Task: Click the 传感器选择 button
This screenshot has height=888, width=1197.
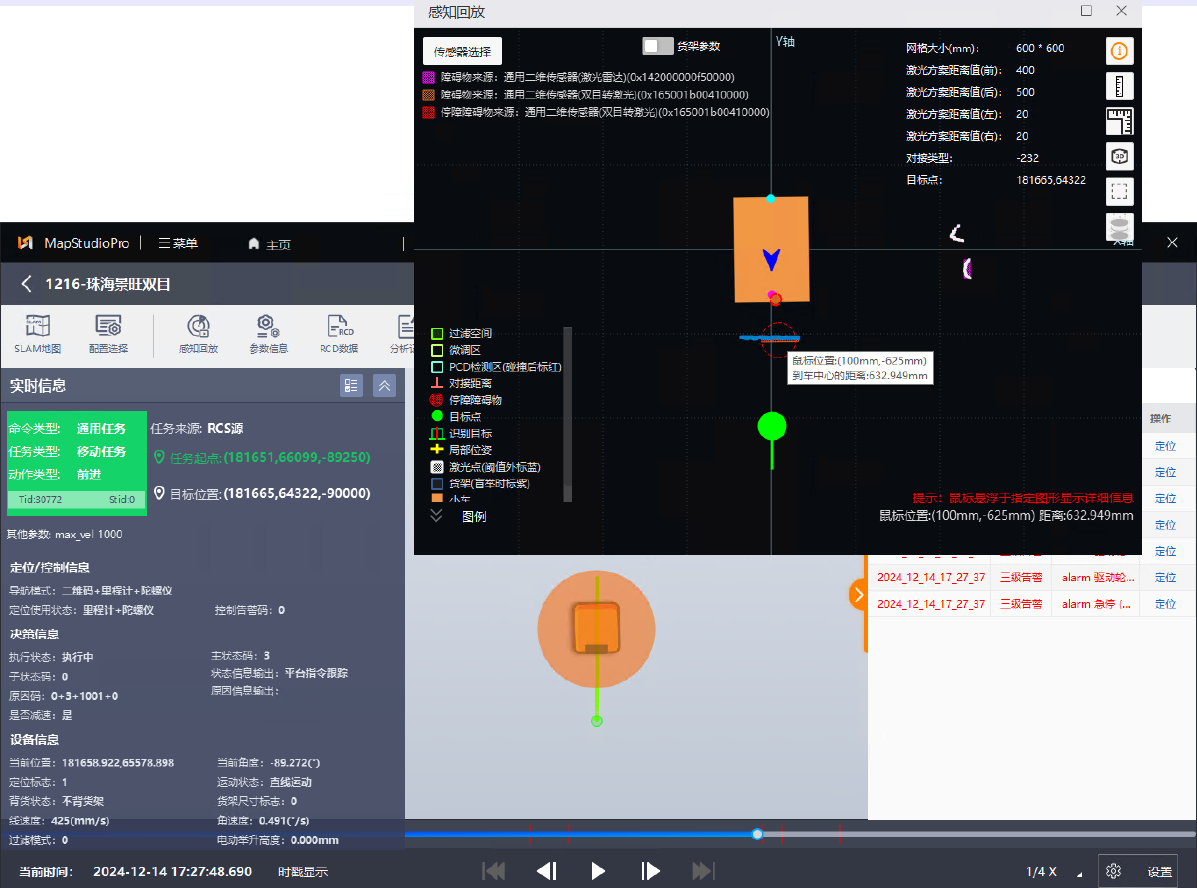Action: (463, 52)
